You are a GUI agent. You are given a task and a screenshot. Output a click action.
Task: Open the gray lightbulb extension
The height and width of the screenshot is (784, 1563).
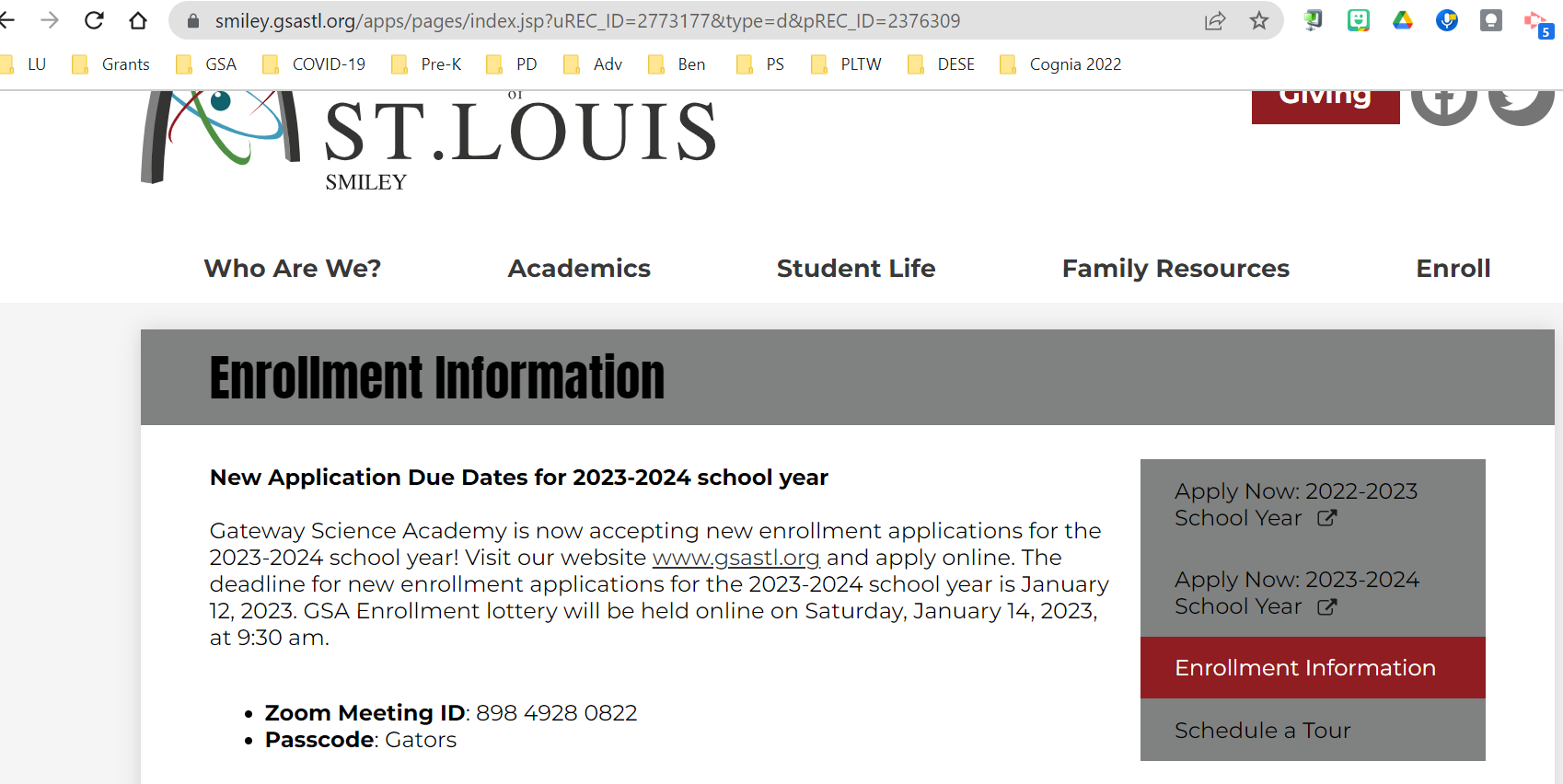coord(1491,20)
